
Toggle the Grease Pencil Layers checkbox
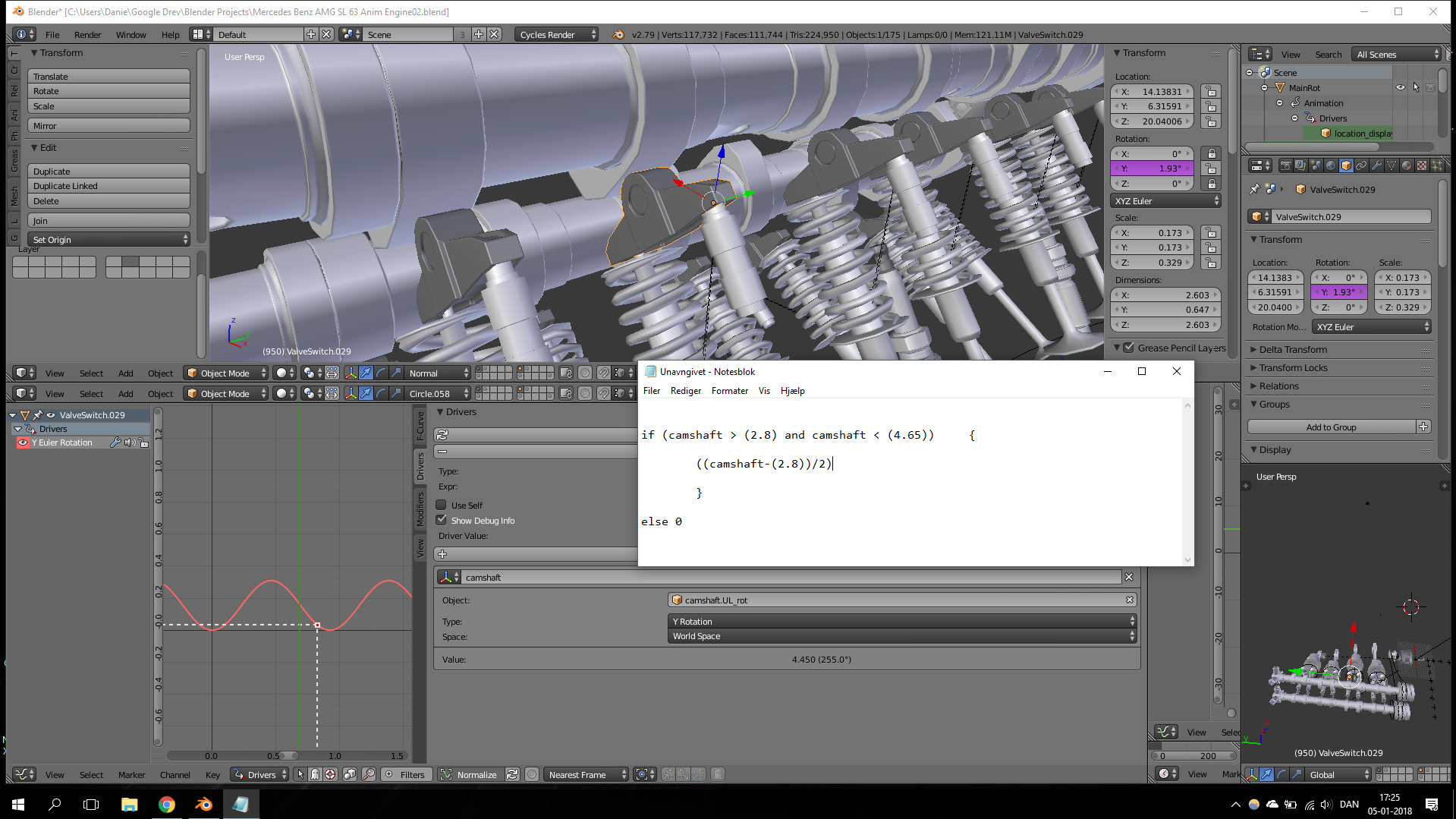coord(1129,348)
